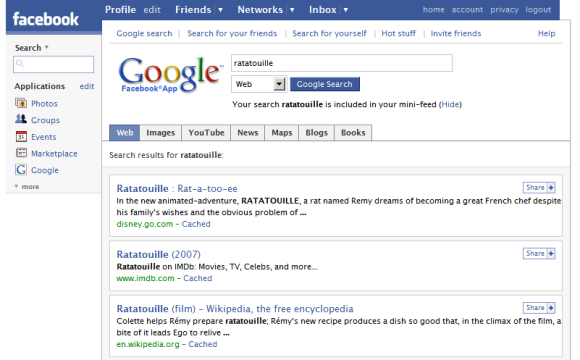Open Friends in top navigation
The width and height of the screenshot is (580, 360).
point(193,10)
